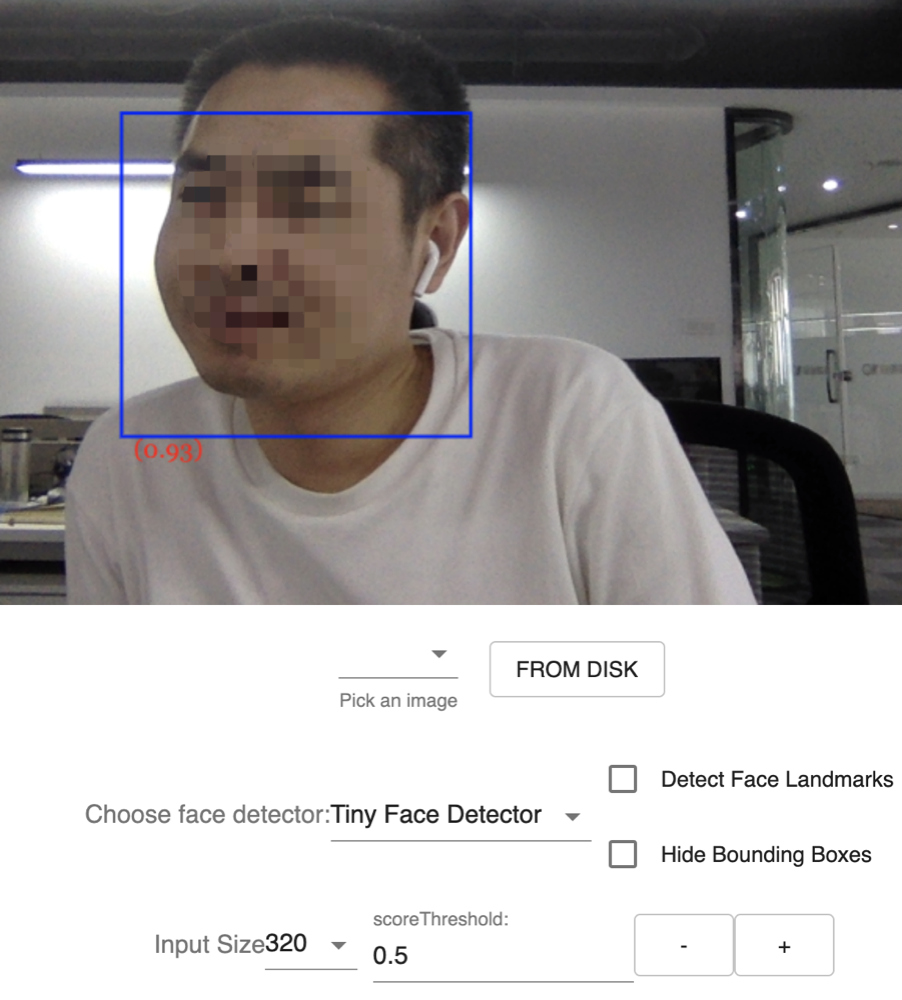Check the Hide Bounding Boxes option
The image size is (902, 1000).
pos(622,855)
